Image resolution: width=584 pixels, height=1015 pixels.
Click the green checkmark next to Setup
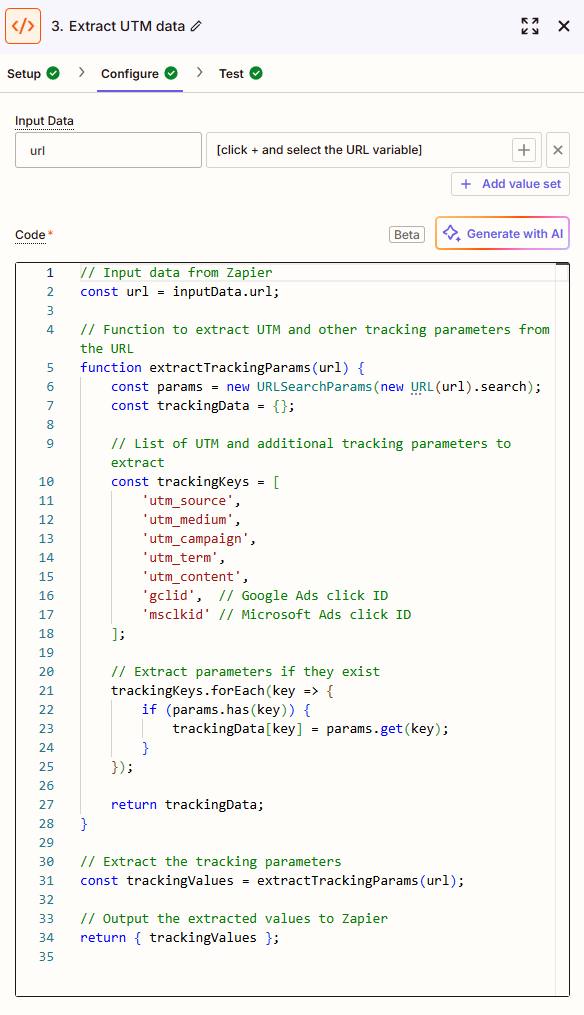pyautogui.click(x=53, y=73)
